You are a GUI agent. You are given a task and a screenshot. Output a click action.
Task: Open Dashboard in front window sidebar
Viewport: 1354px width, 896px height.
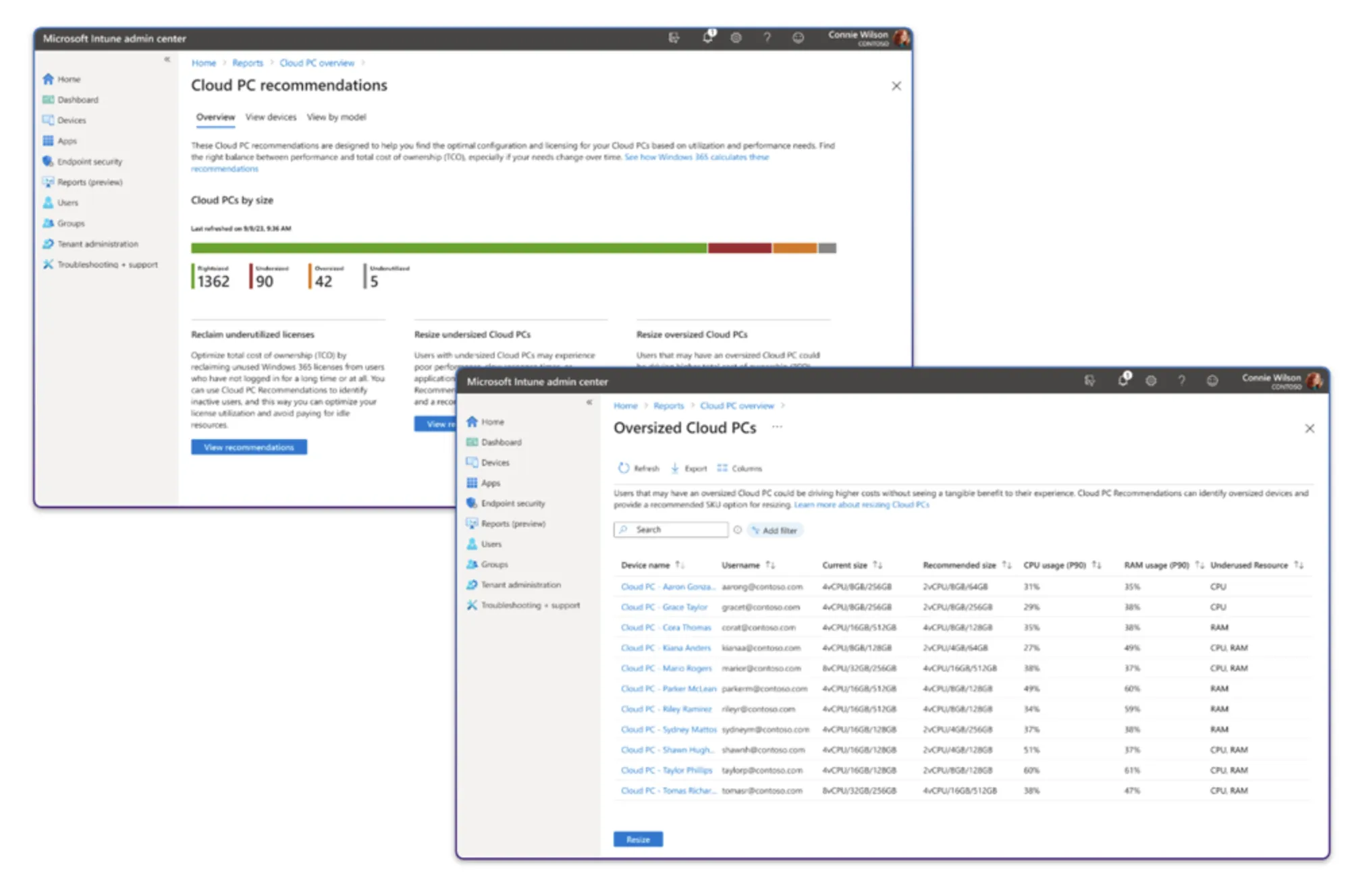pos(494,442)
